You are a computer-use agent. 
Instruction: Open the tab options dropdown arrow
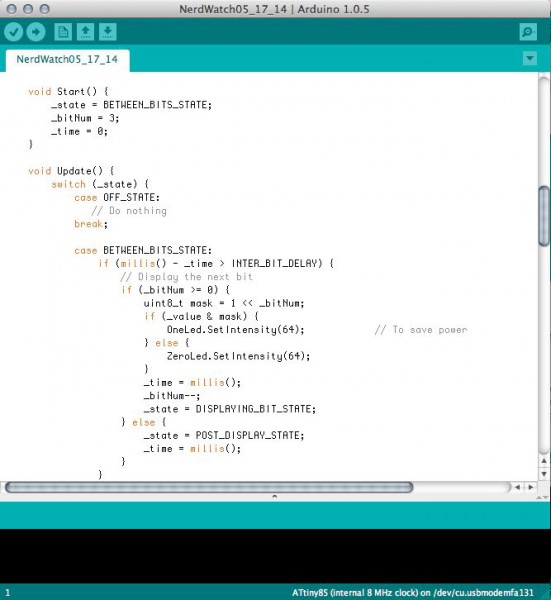pyautogui.click(x=530, y=59)
